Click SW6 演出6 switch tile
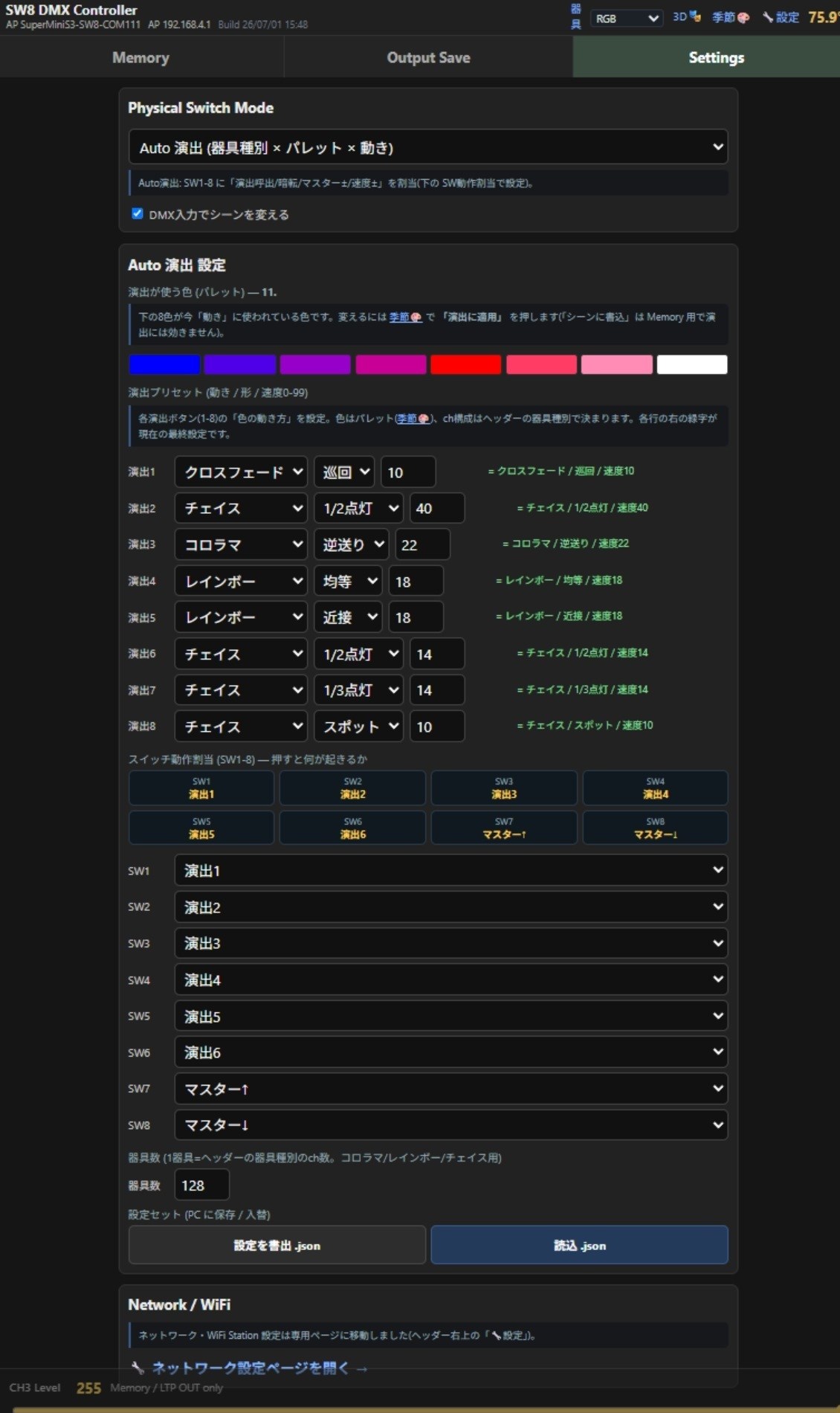 click(352, 828)
